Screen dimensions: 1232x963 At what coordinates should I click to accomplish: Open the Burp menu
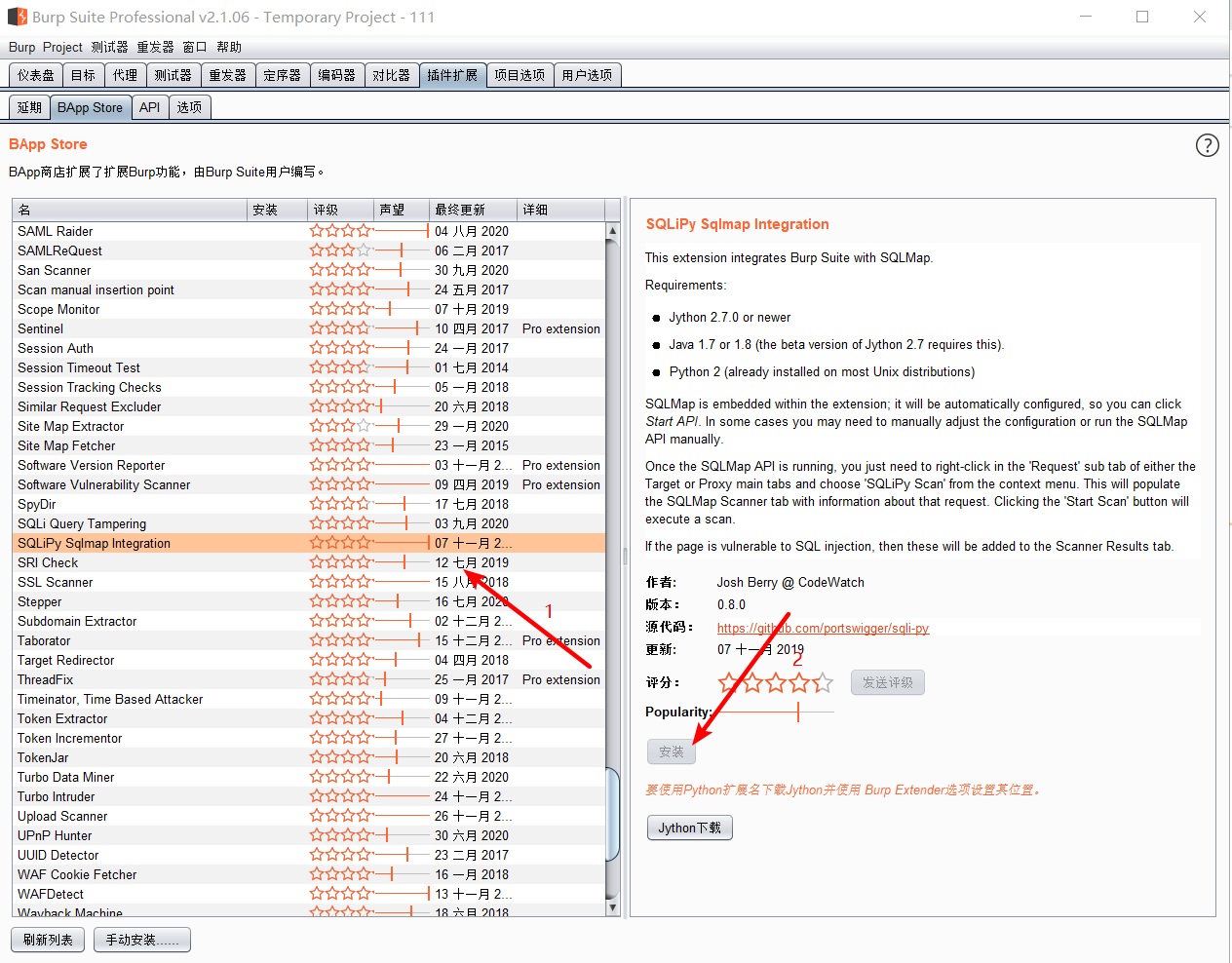click(x=21, y=47)
